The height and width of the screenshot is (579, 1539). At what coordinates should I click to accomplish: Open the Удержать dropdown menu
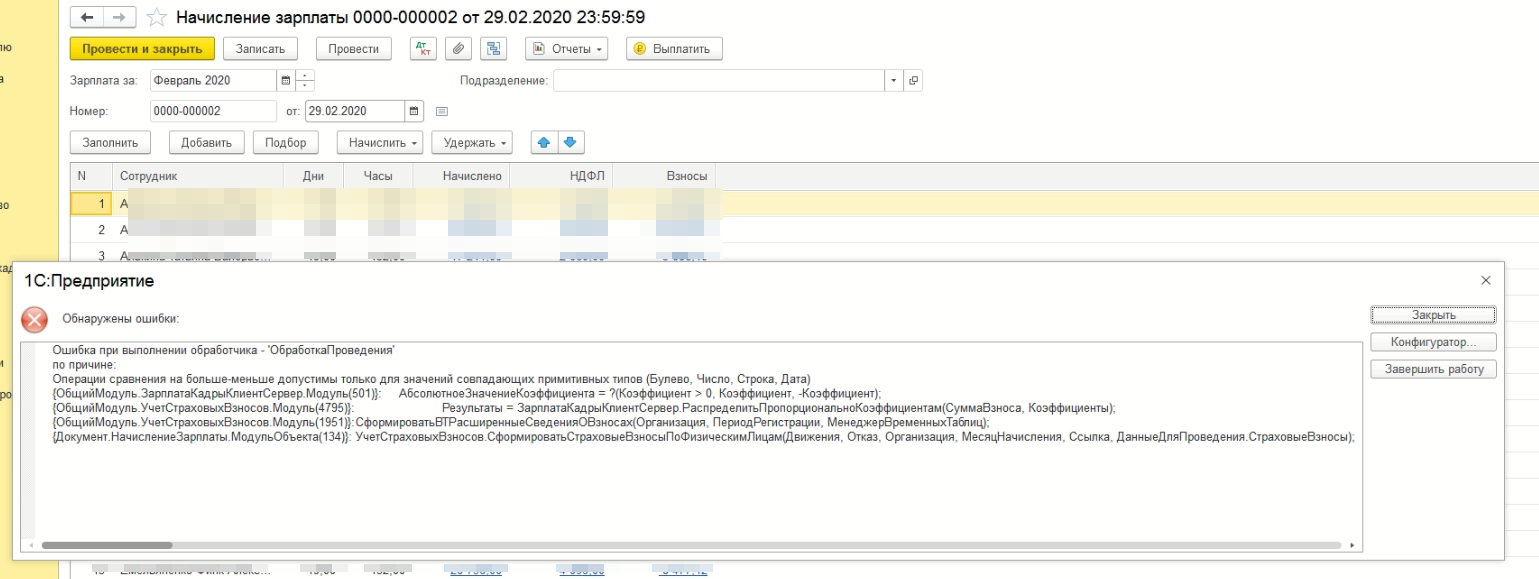coord(472,142)
